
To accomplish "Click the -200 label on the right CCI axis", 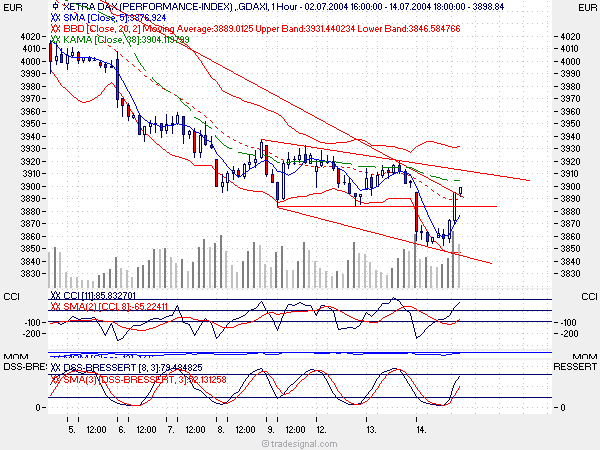I will [569, 334].
